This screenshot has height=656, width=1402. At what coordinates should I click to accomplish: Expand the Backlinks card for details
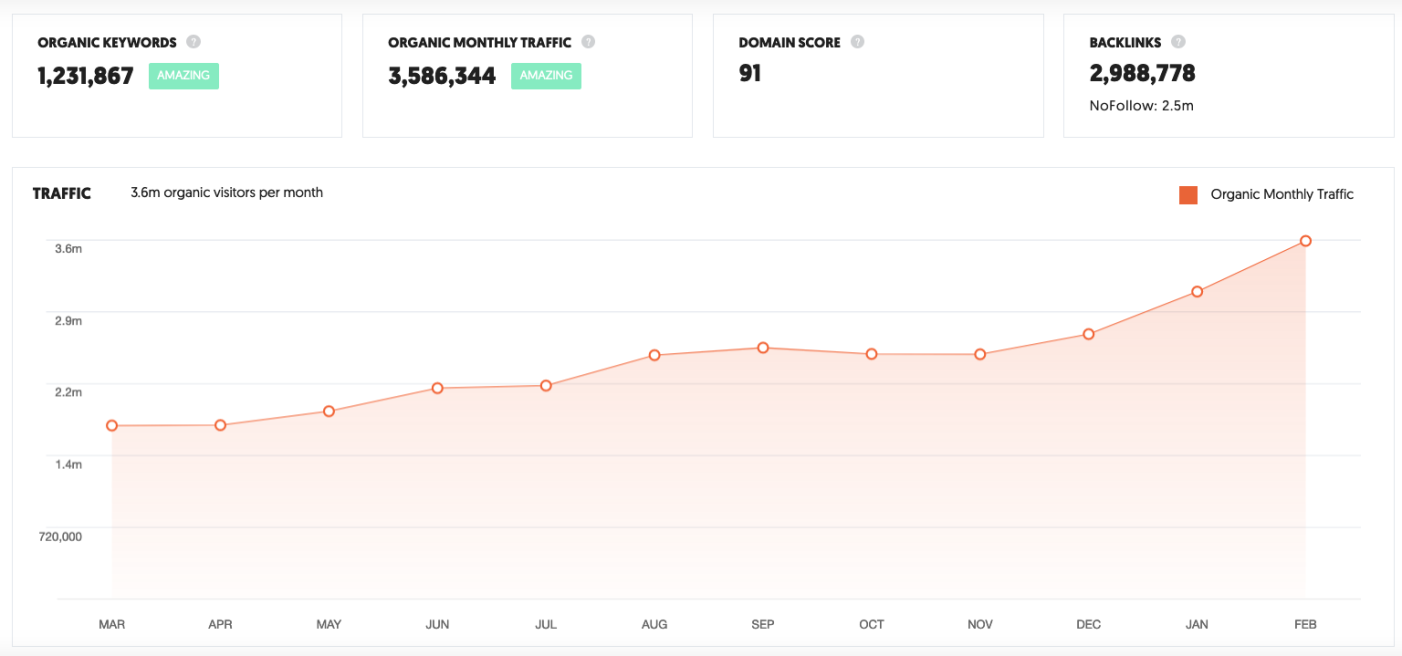point(1228,75)
